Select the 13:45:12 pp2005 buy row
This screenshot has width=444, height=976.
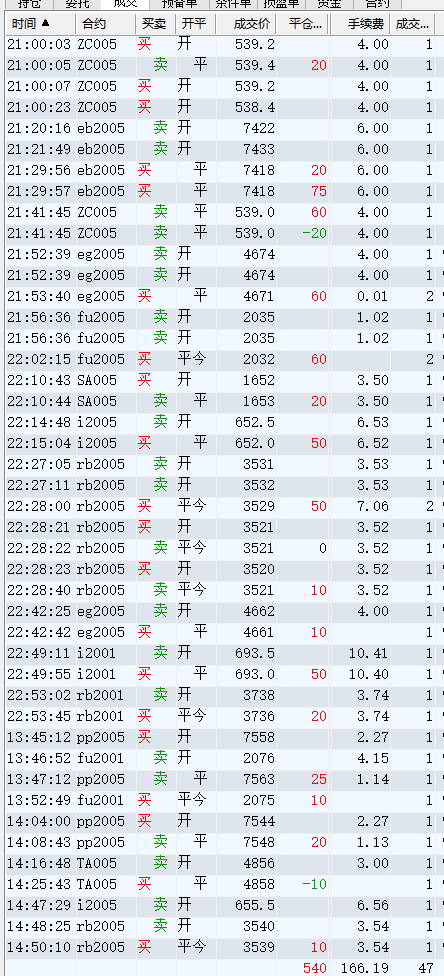coord(221,737)
